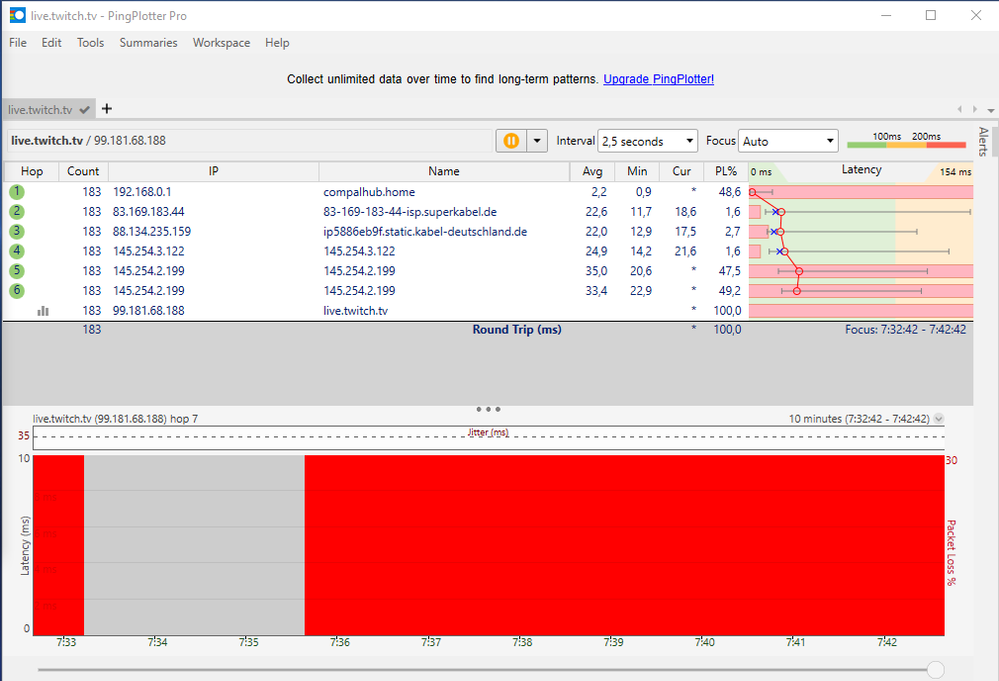Image resolution: width=999 pixels, height=681 pixels.
Task: Click the Latency graph column header
Action: [861, 170]
